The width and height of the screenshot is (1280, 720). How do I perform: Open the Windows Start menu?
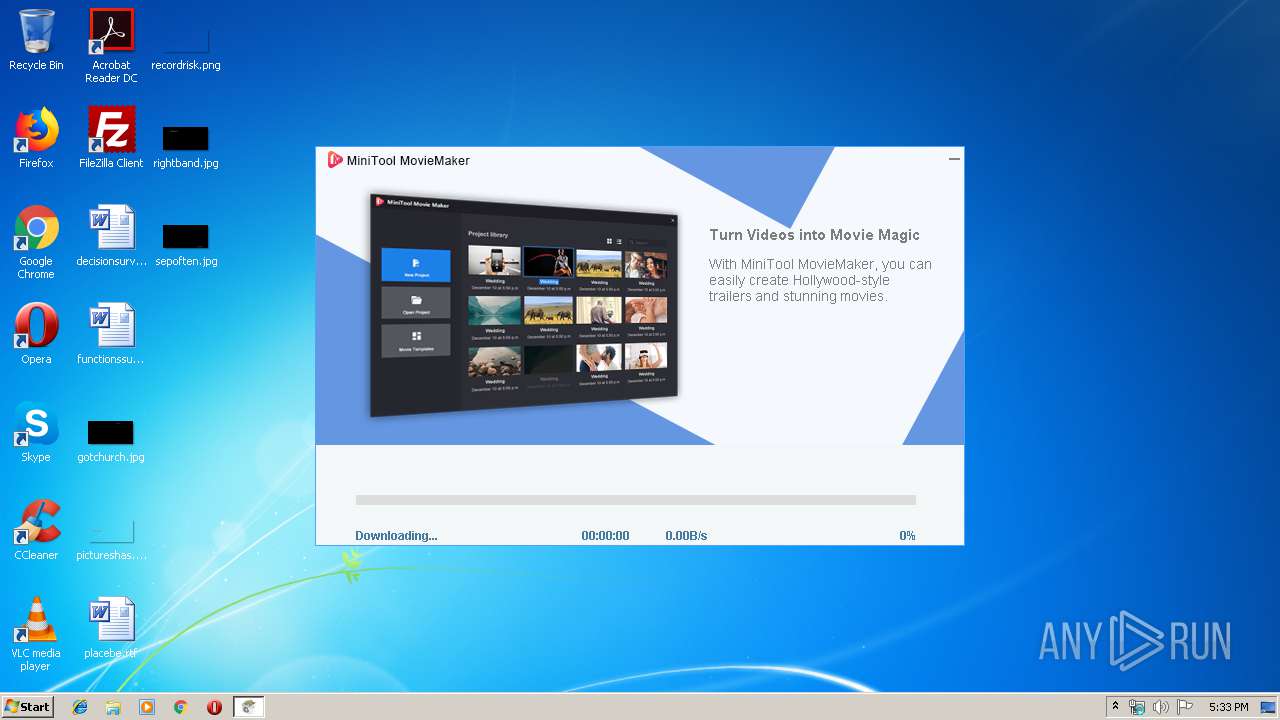(x=27, y=707)
